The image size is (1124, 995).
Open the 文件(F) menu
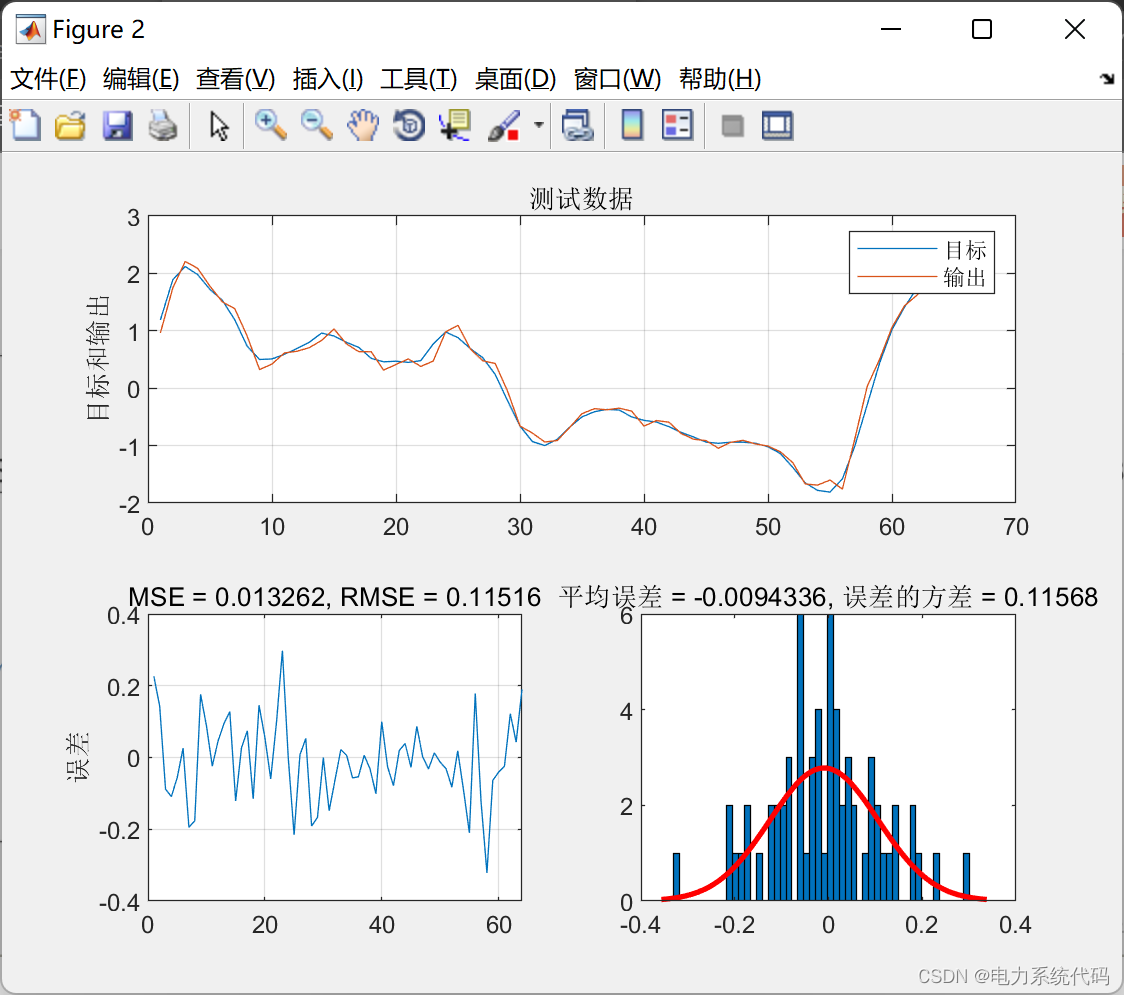pos(48,79)
